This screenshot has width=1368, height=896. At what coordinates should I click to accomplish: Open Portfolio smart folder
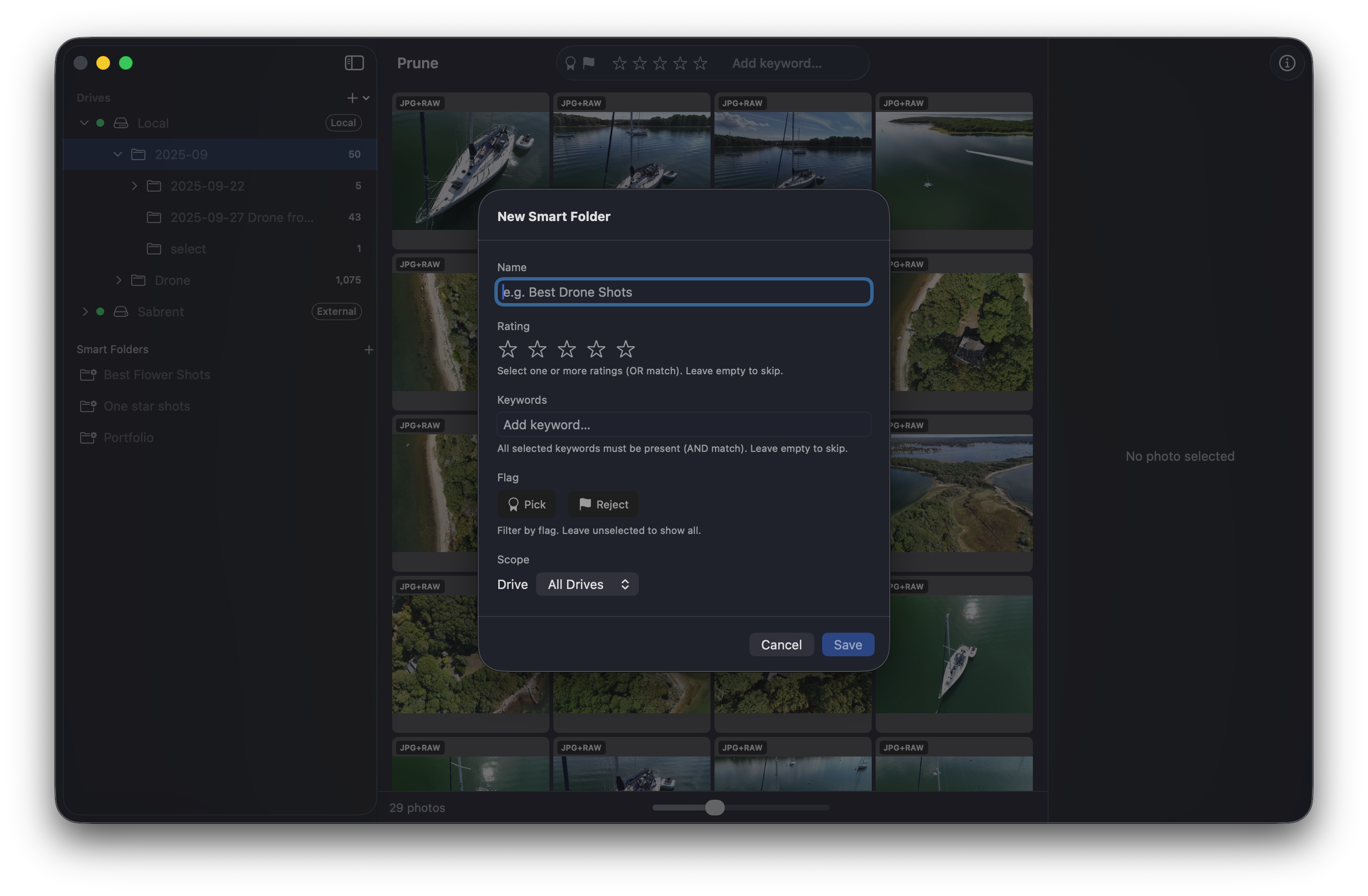(220, 438)
